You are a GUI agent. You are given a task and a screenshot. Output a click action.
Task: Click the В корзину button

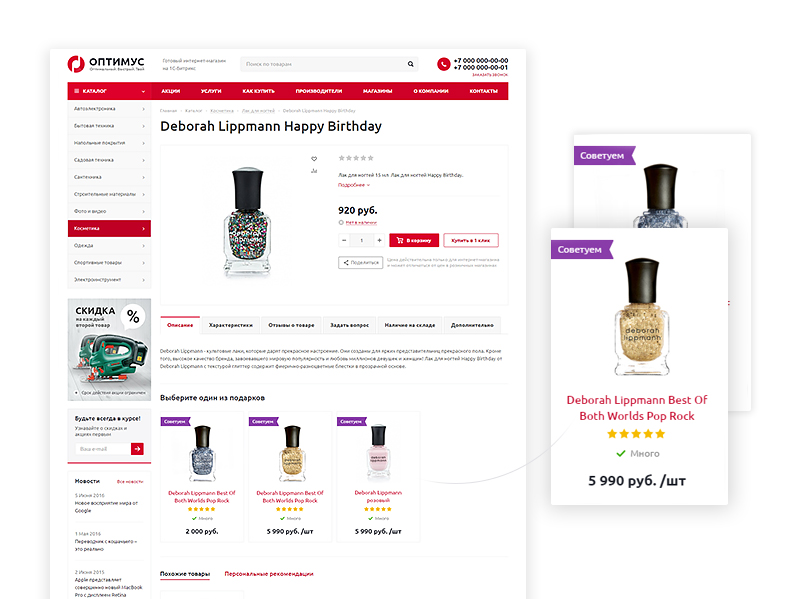pos(414,240)
